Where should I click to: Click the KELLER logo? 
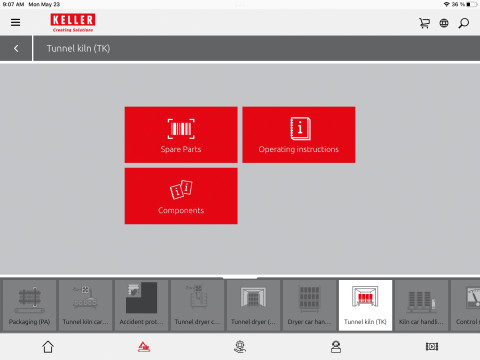pyautogui.click(x=73, y=23)
